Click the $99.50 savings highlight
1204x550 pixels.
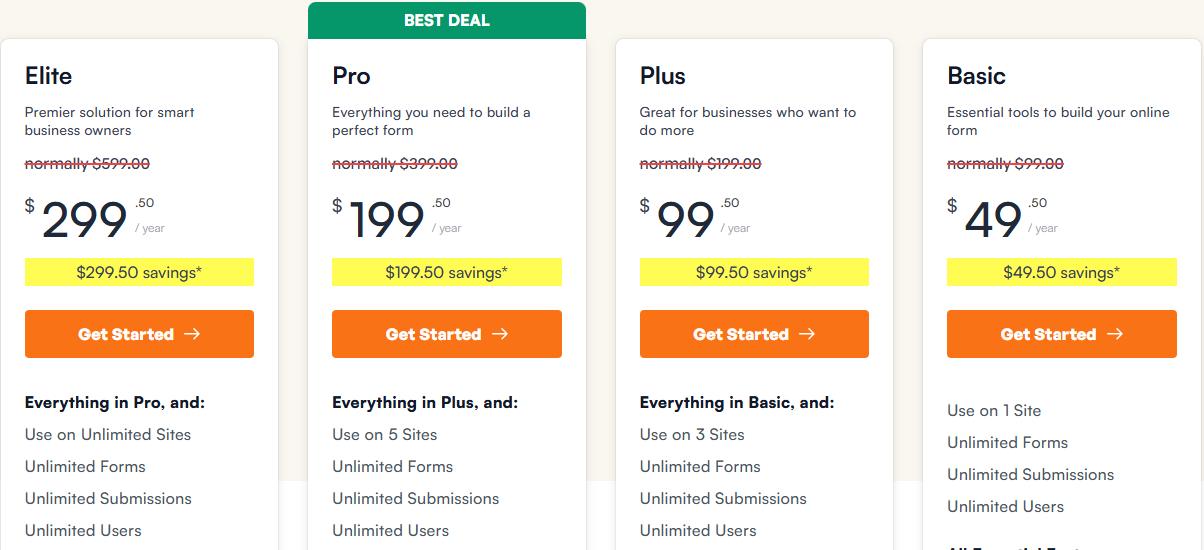point(754,272)
